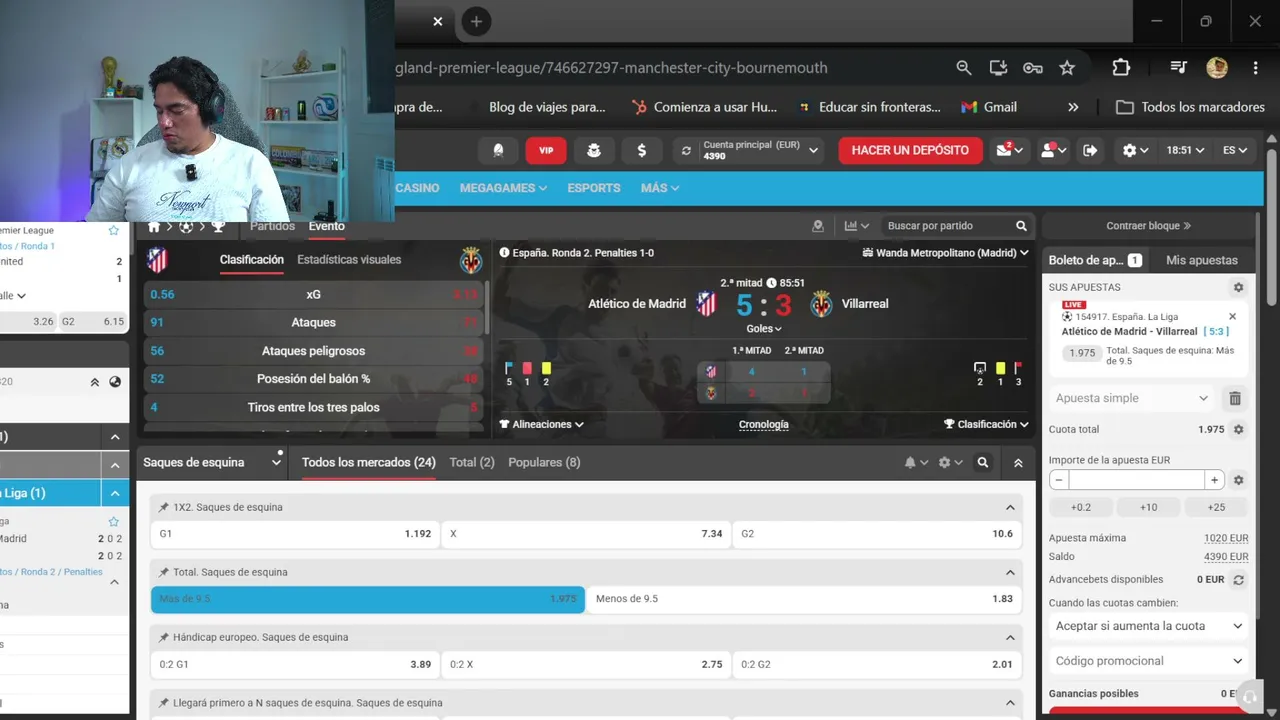The image size is (1280, 720).
Task: Click the install app icon in address bar
Action: click(x=998, y=68)
